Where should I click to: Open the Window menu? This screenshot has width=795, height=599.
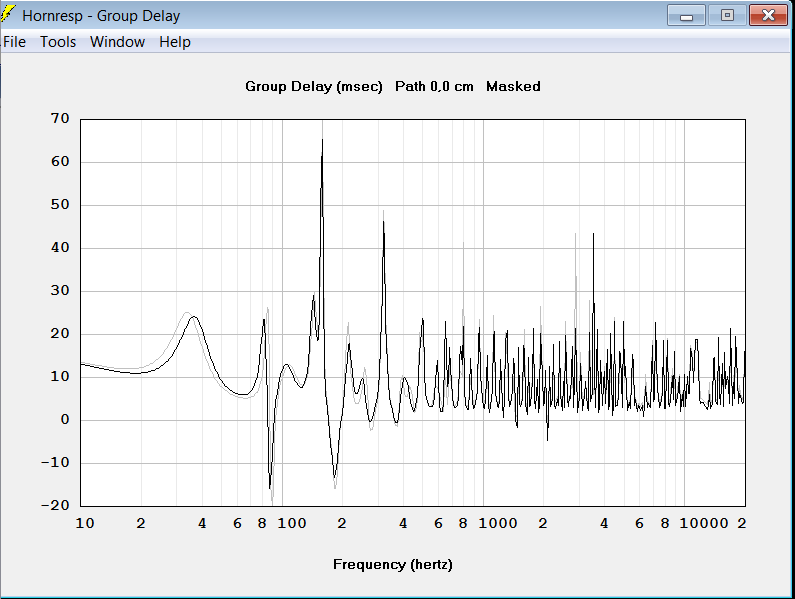coord(117,42)
